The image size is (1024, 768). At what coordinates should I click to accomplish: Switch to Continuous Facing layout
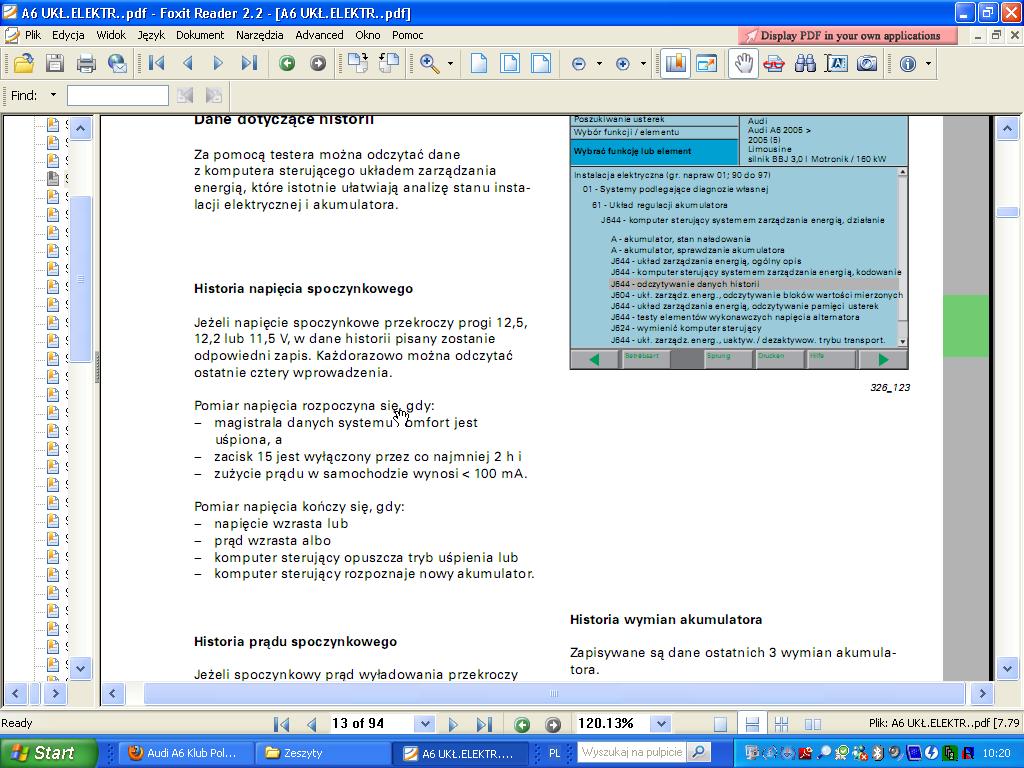782,724
